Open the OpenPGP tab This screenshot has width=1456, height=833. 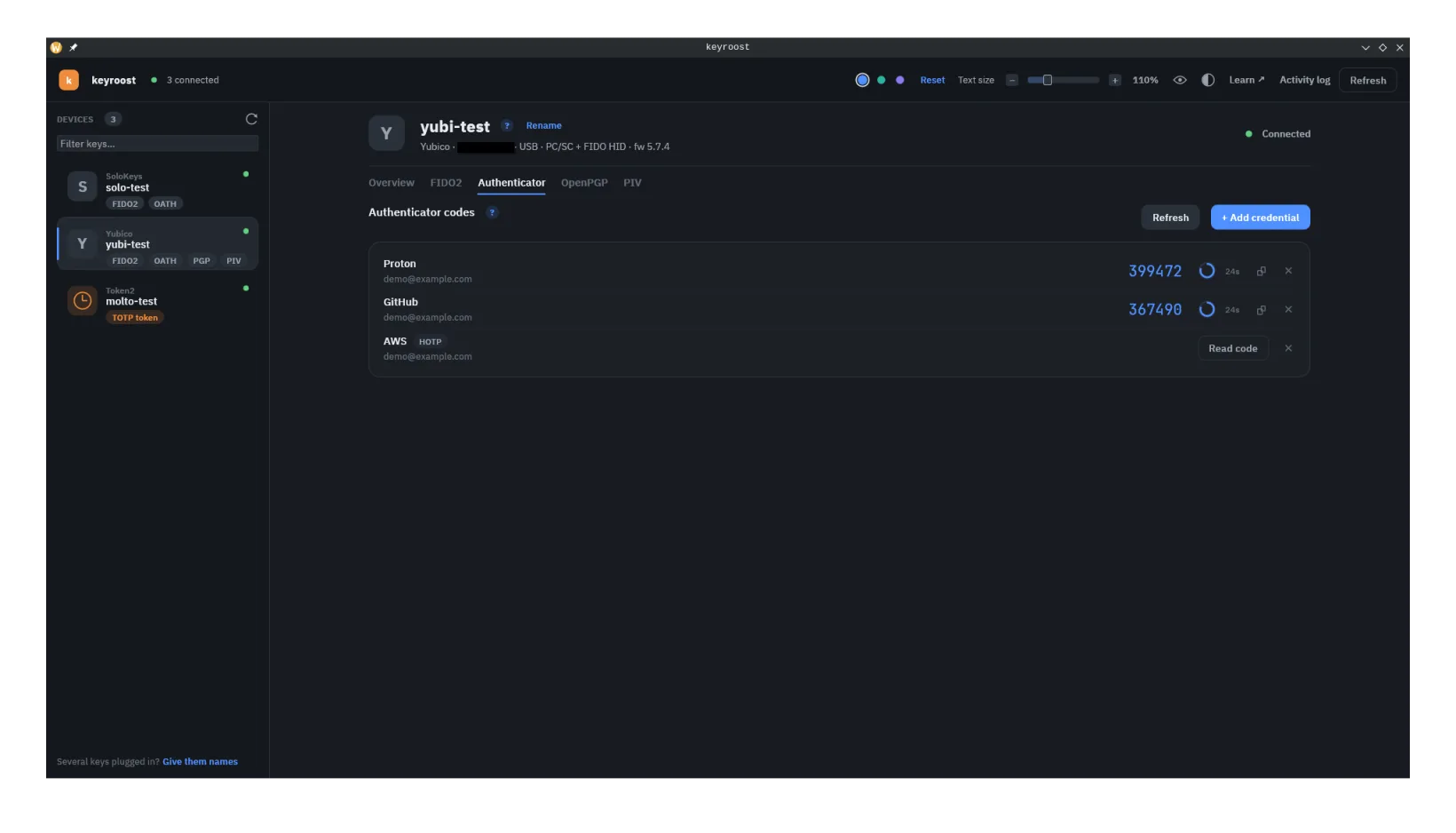pyautogui.click(x=584, y=183)
